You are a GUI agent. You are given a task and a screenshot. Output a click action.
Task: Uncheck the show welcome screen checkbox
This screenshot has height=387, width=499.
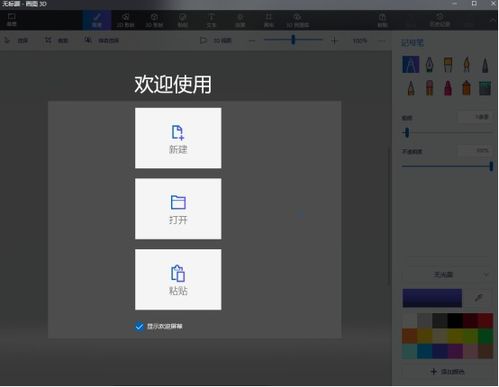coord(139,326)
